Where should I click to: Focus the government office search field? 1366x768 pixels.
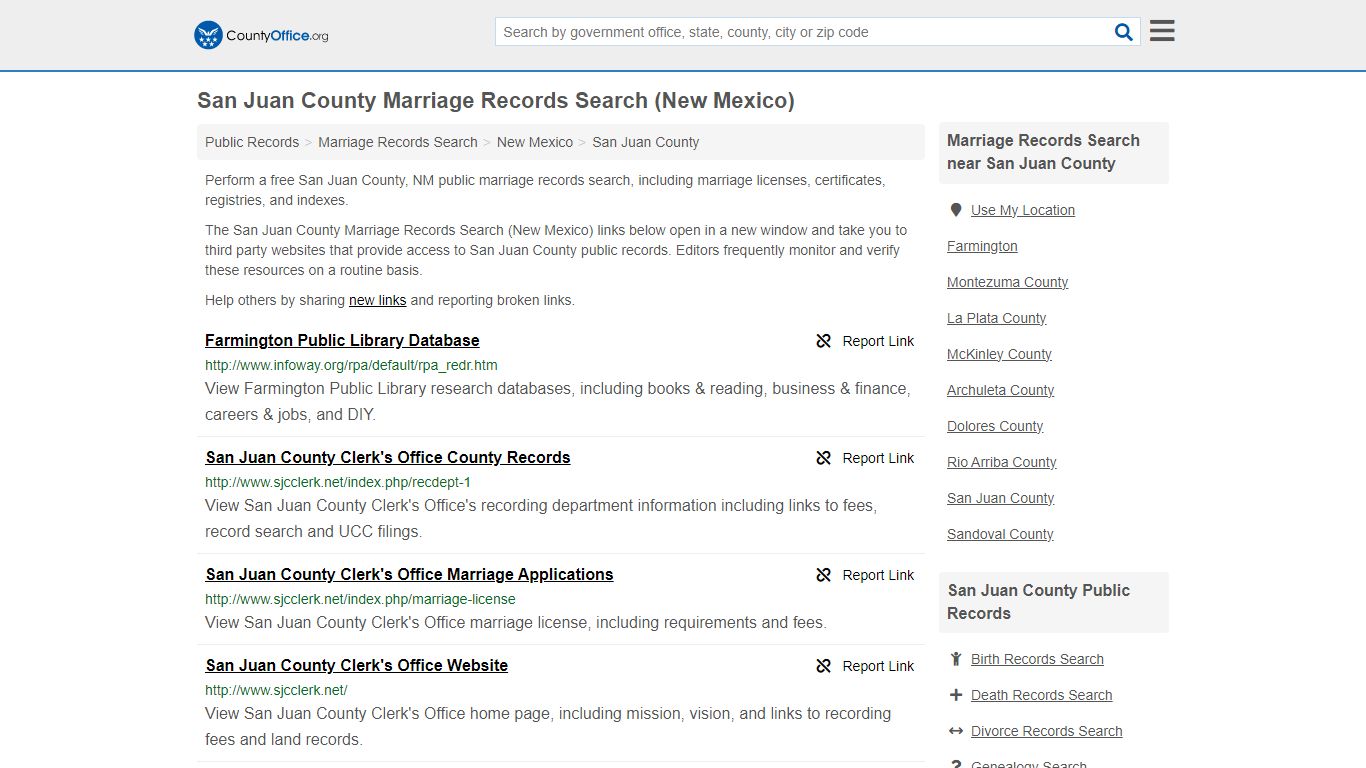[x=803, y=32]
